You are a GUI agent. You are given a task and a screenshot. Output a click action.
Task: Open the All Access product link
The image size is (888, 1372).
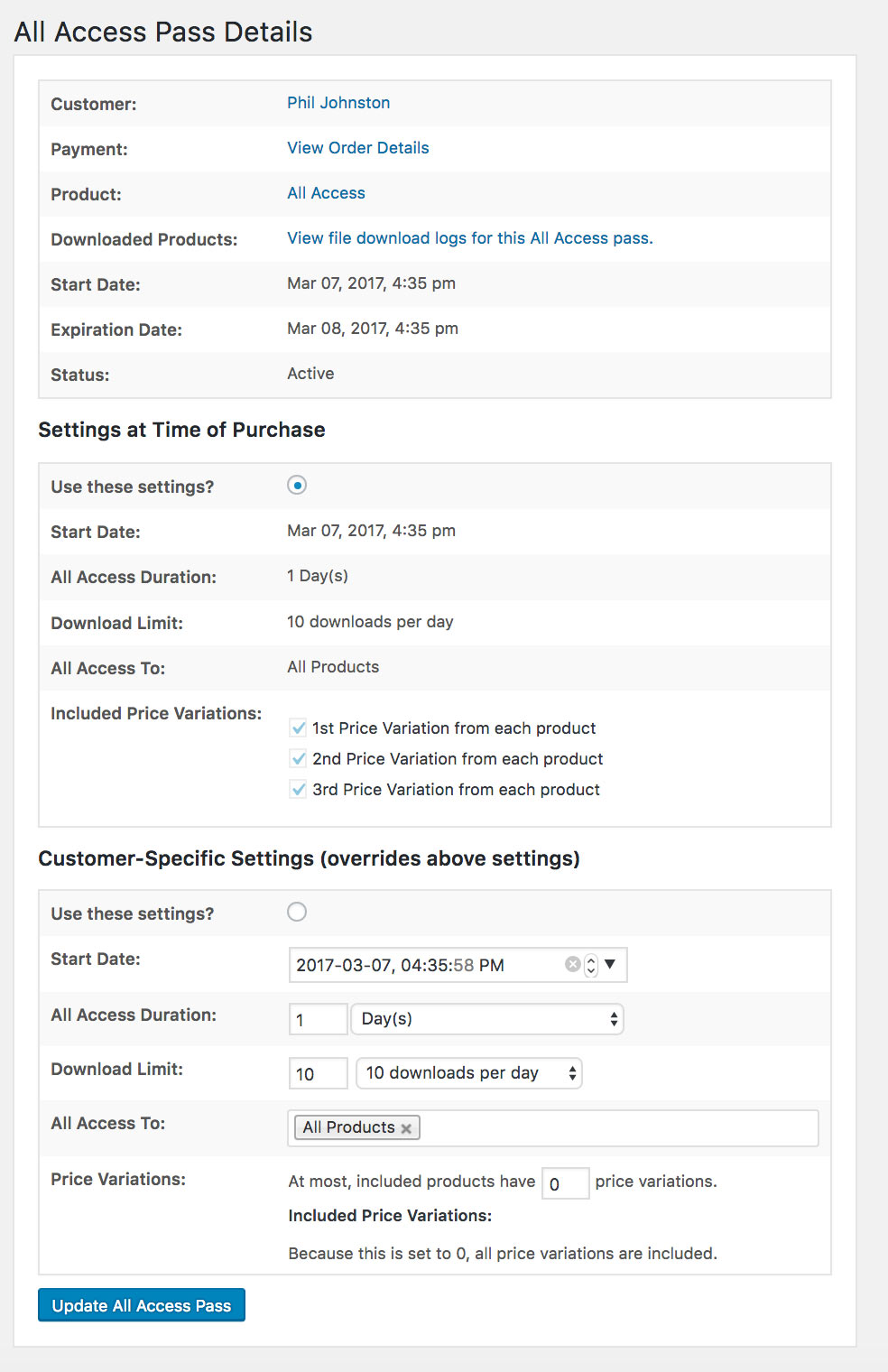click(x=326, y=193)
